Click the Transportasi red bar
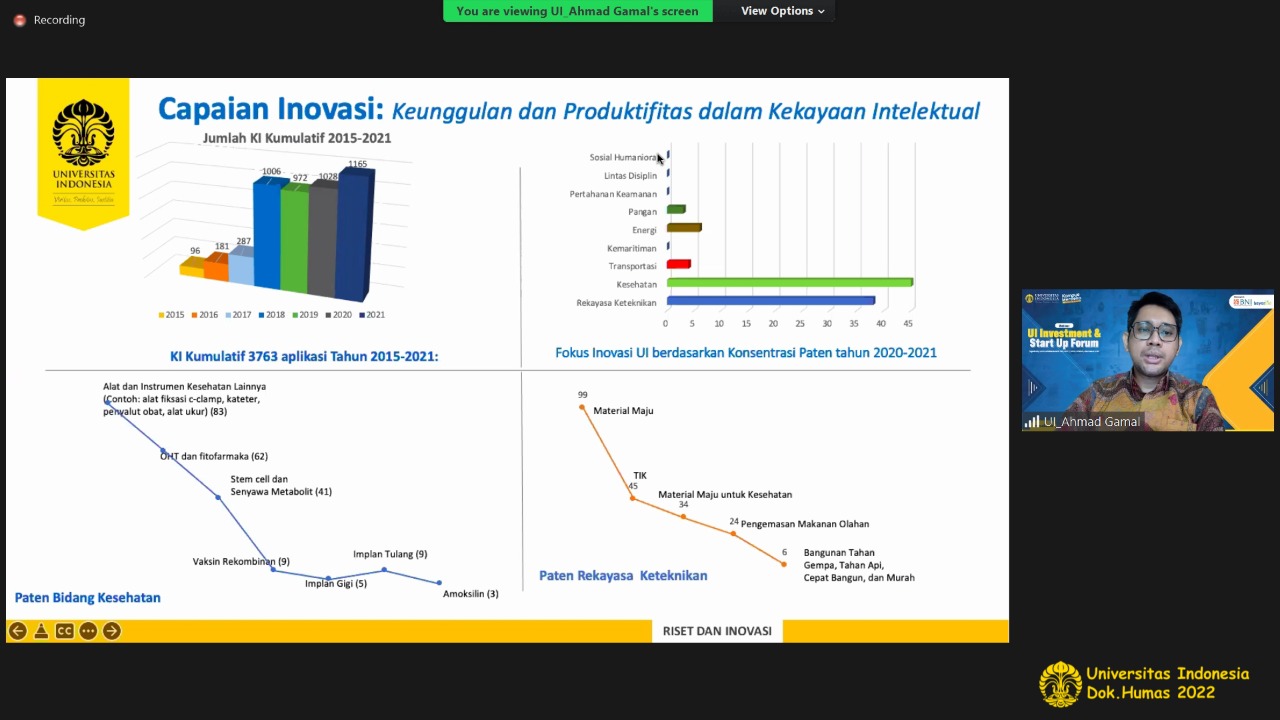 click(678, 264)
